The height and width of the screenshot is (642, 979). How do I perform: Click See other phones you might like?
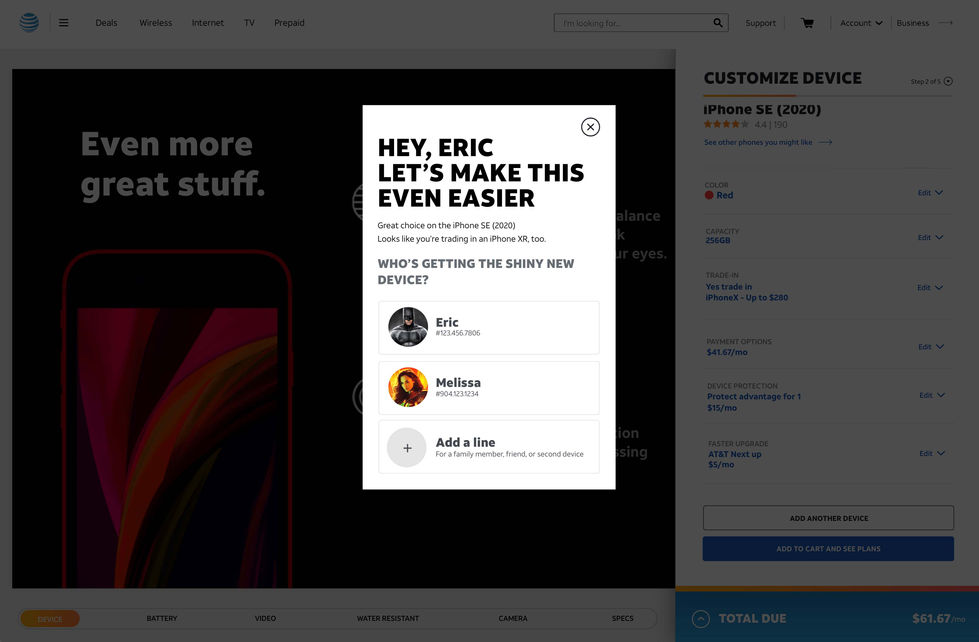pos(767,142)
